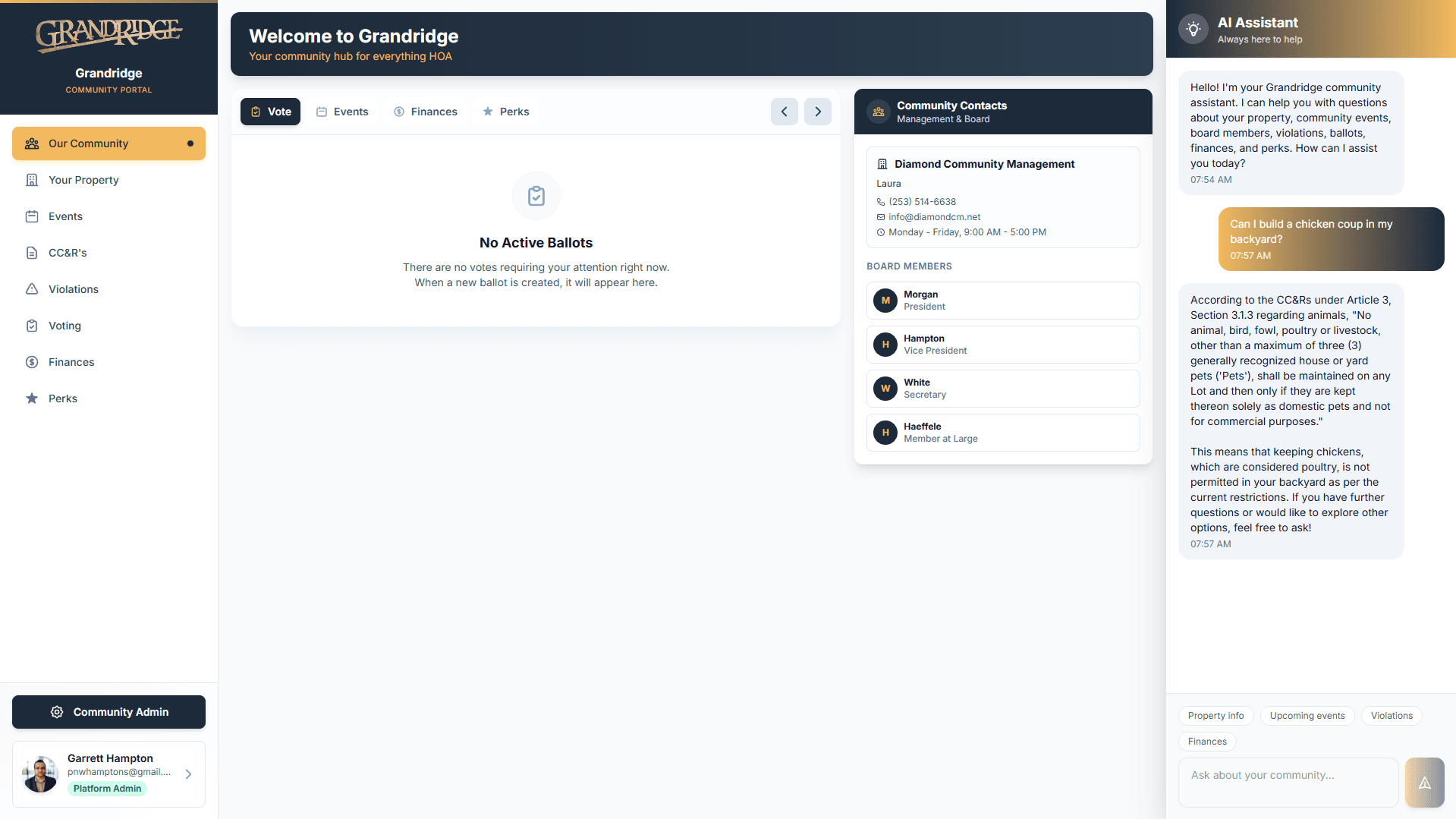
Task: Click the right carousel chevron
Action: (x=817, y=112)
